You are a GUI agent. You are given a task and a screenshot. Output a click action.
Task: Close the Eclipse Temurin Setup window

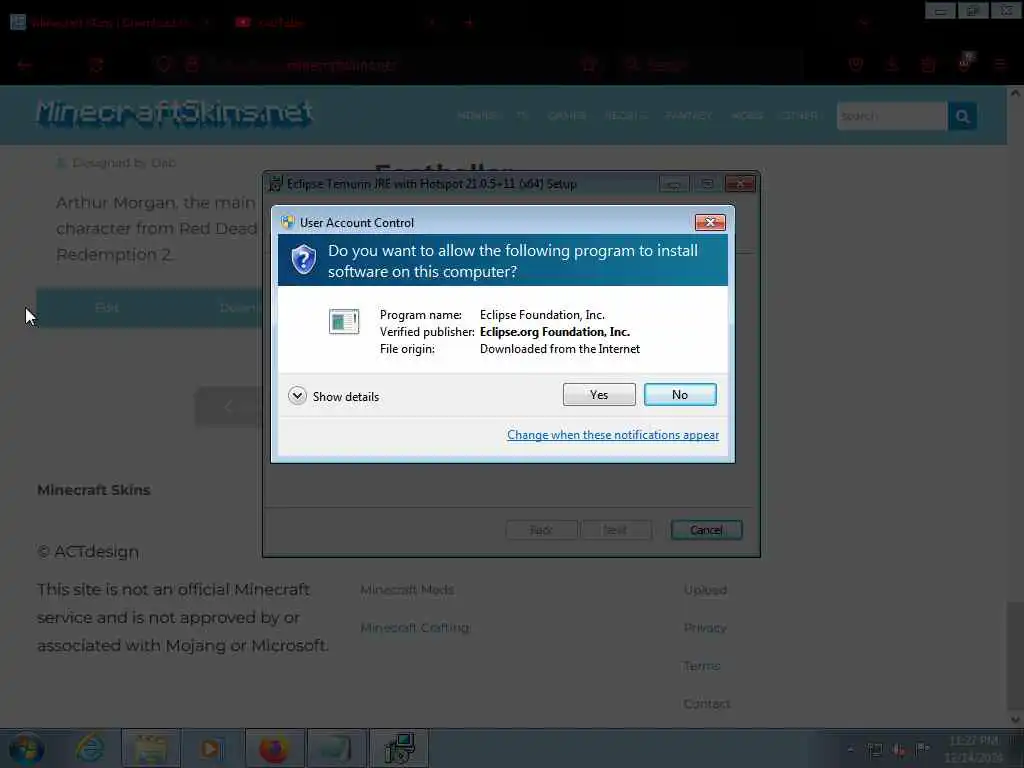coord(740,184)
